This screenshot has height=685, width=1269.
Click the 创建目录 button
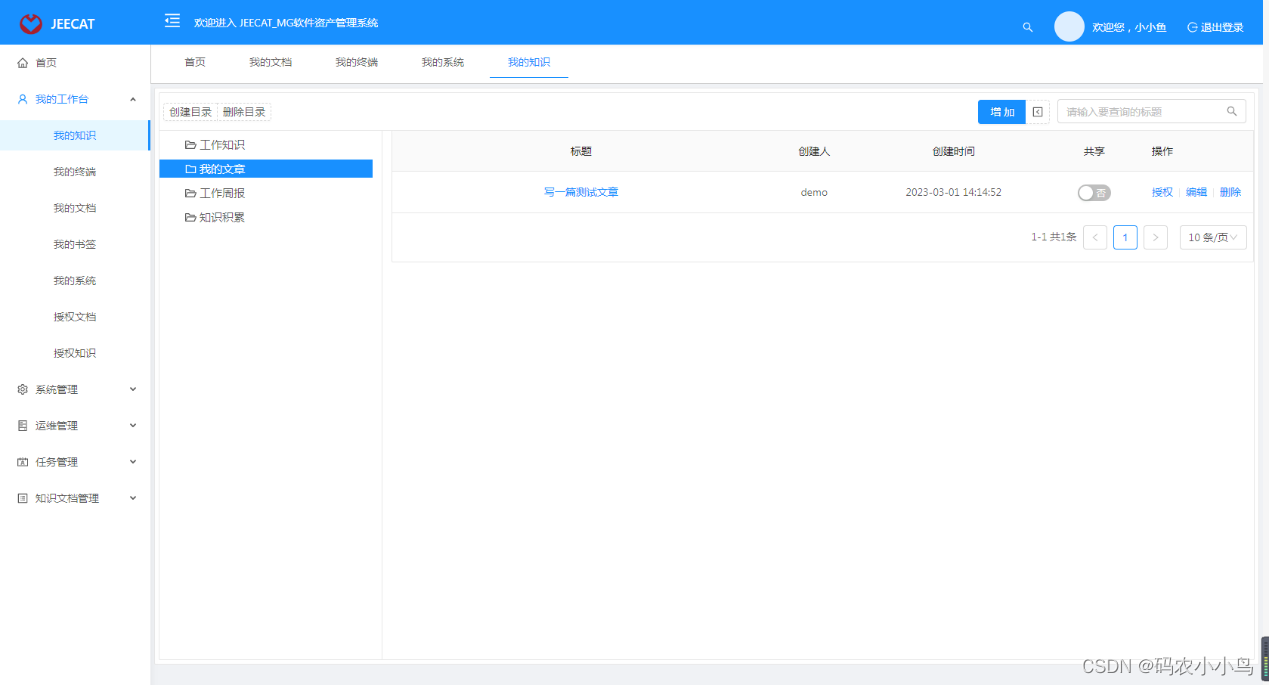pos(190,112)
